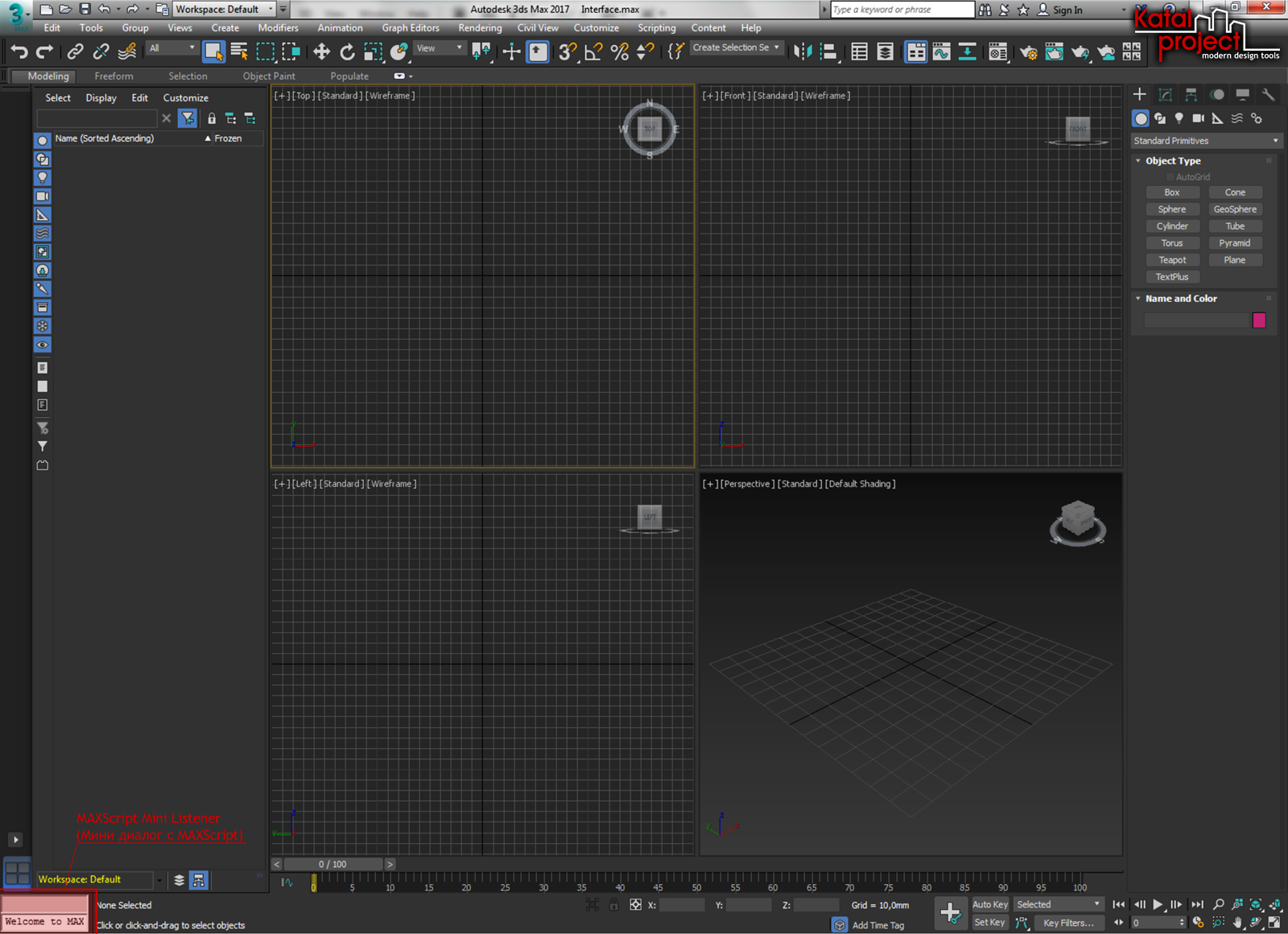
Task: Switch to the Freeform ribbon tab
Action: tap(114, 76)
